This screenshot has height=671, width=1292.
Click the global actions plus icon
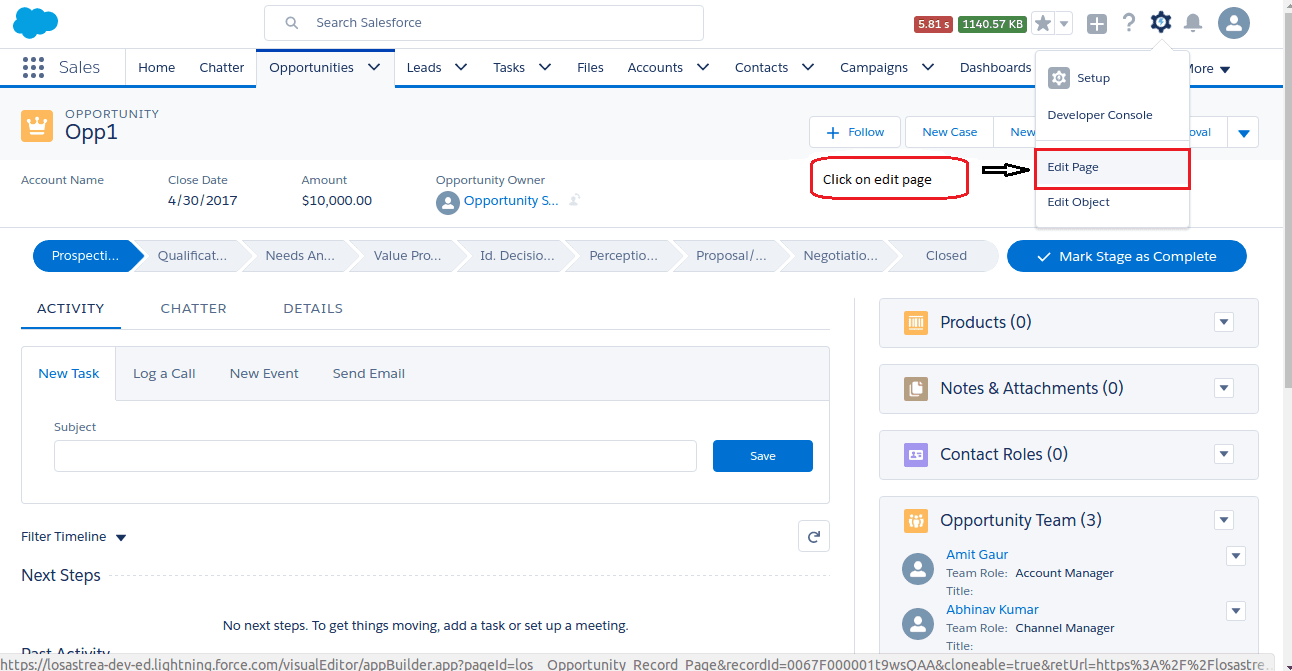click(x=1097, y=23)
